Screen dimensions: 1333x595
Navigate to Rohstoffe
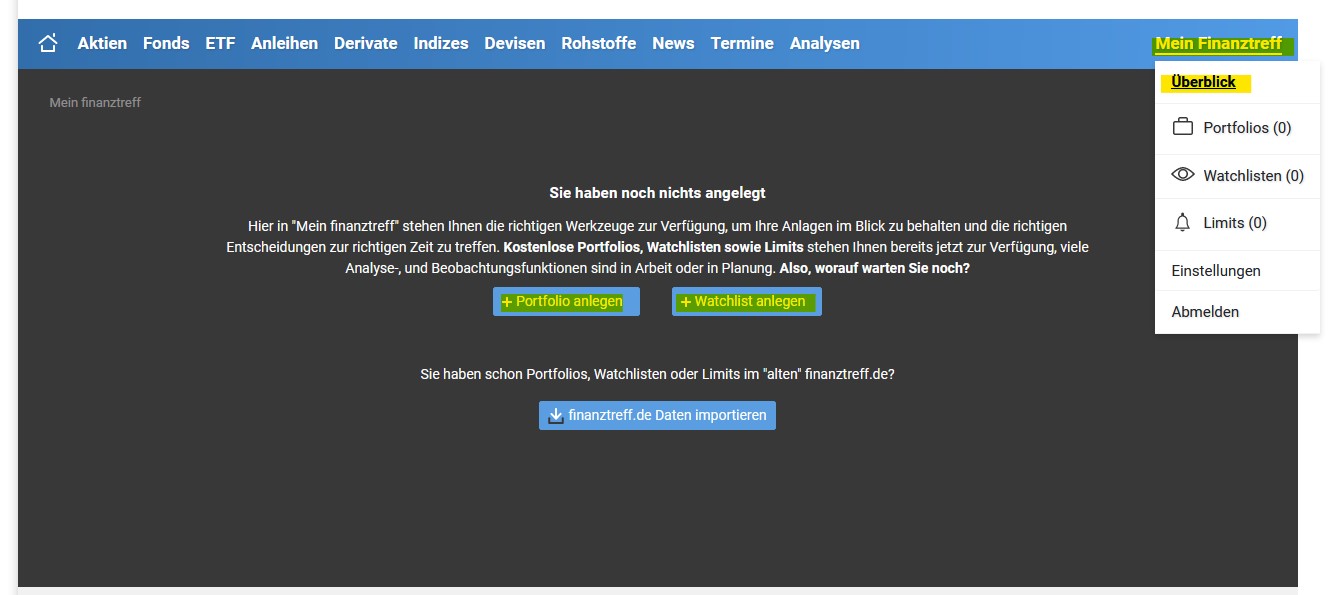point(599,43)
